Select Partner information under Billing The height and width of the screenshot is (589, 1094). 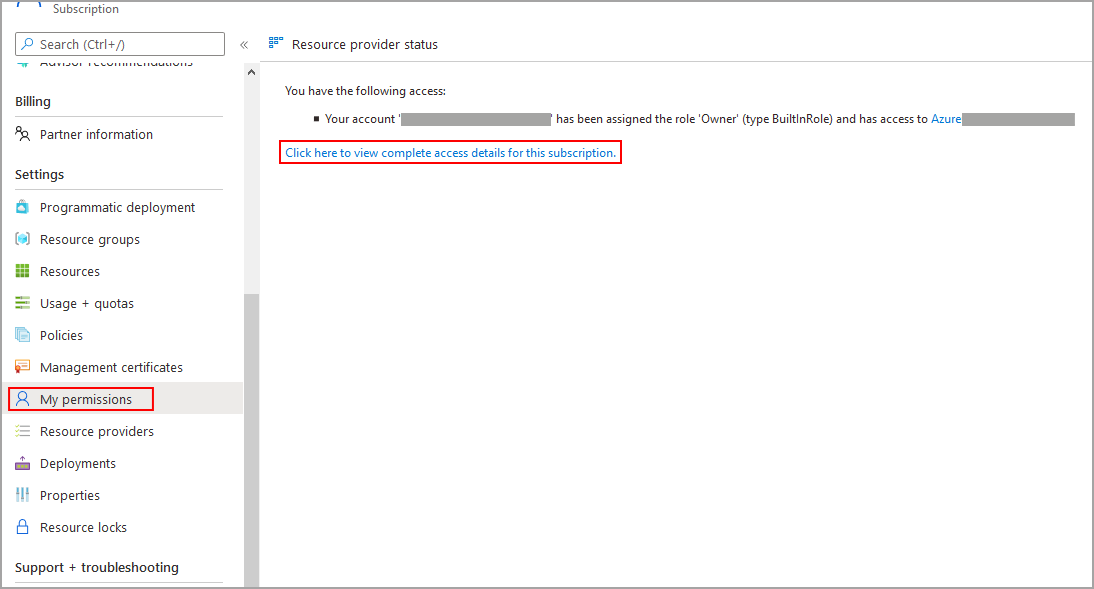[97, 134]
